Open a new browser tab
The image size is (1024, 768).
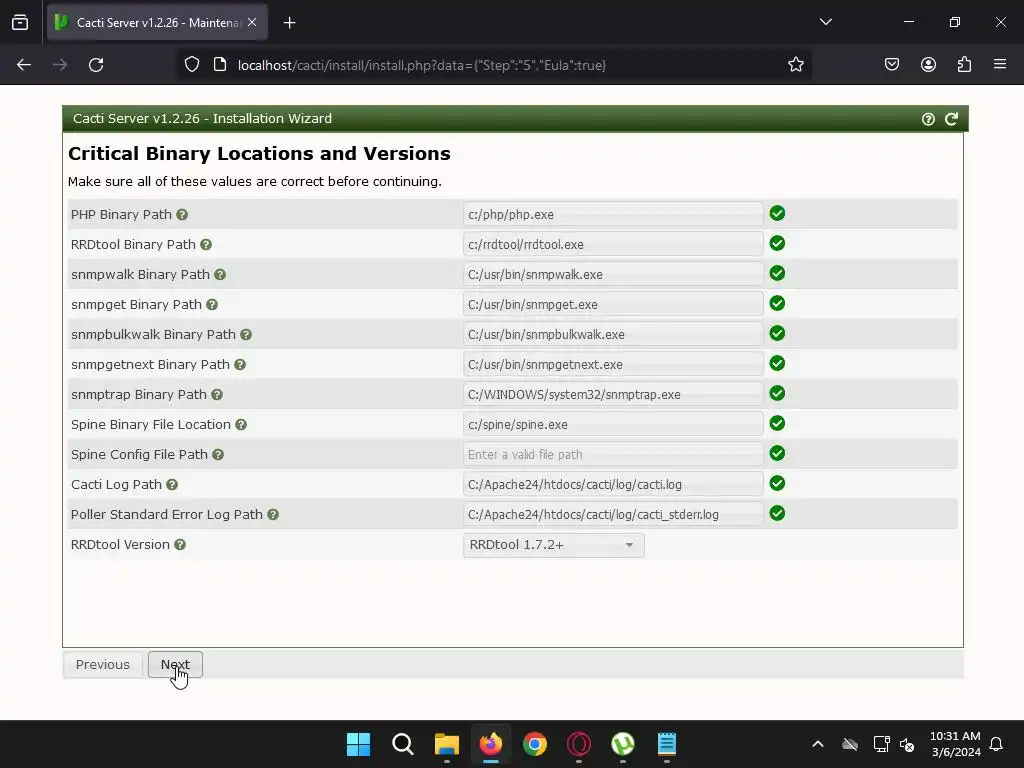[289, 23]
